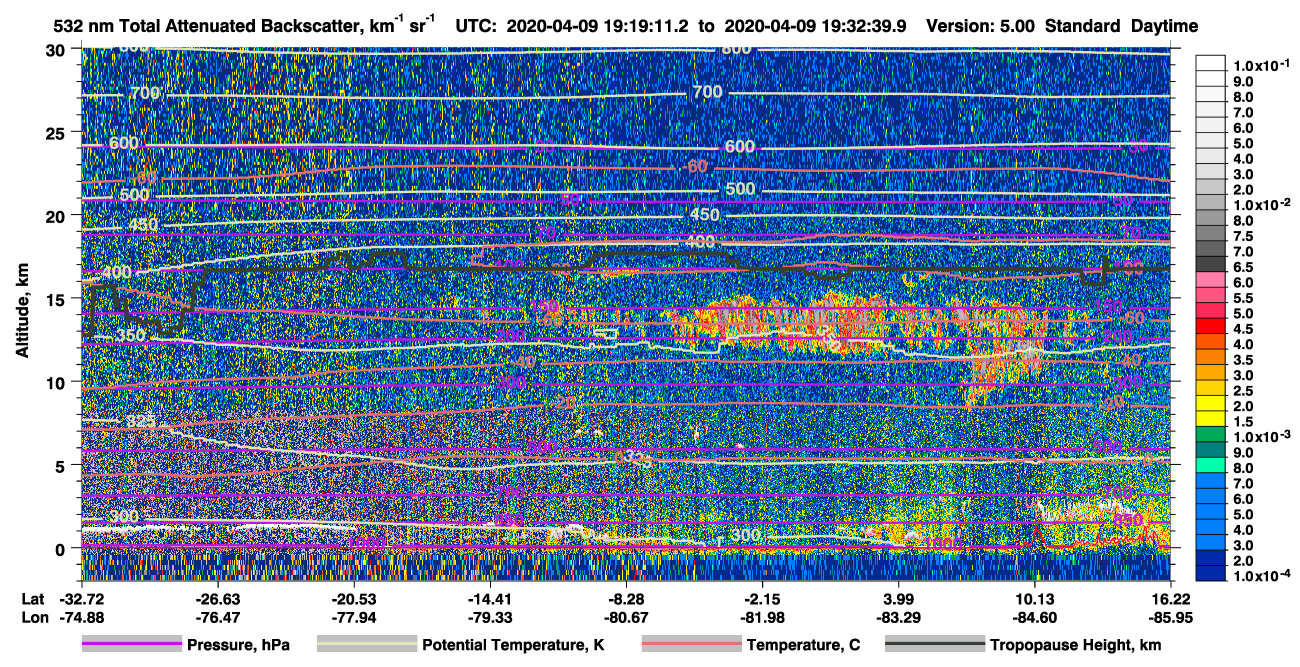Click longitude value '-84.60'
Image resolution: width=1300 pixels, height=667 pixels.
pos(1035,618)
